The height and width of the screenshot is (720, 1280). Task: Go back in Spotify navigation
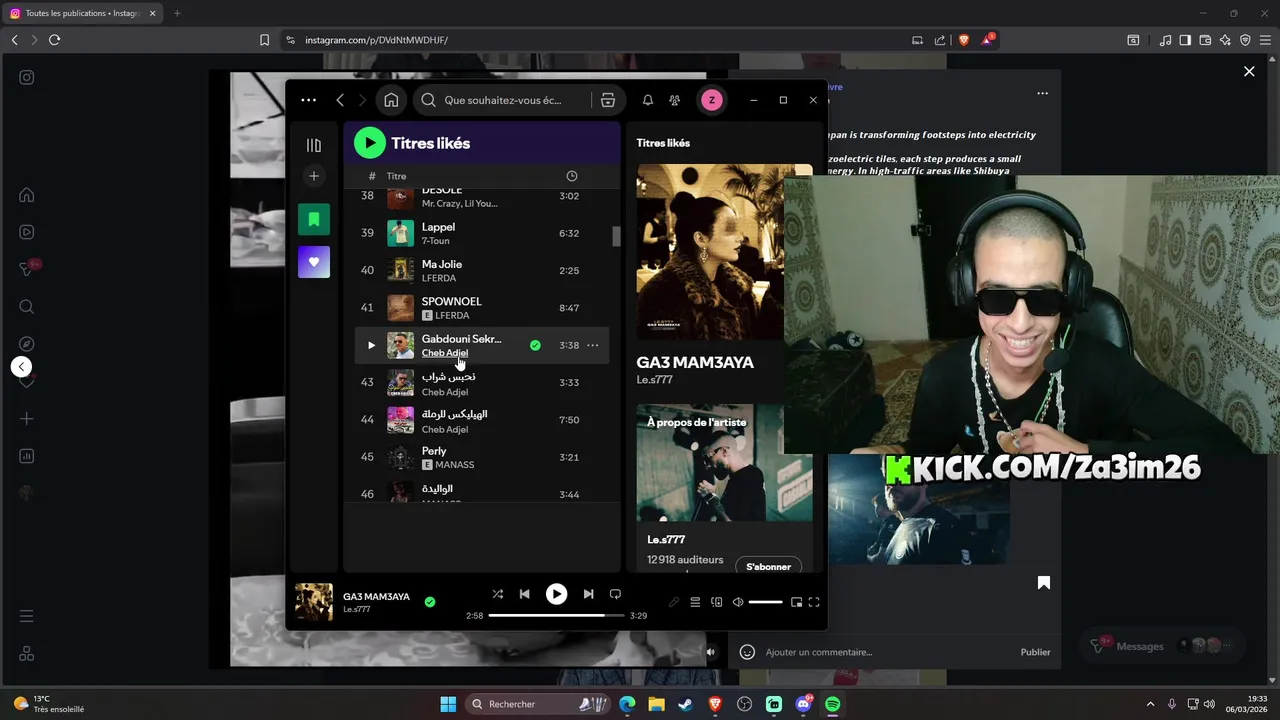[340, 100]
